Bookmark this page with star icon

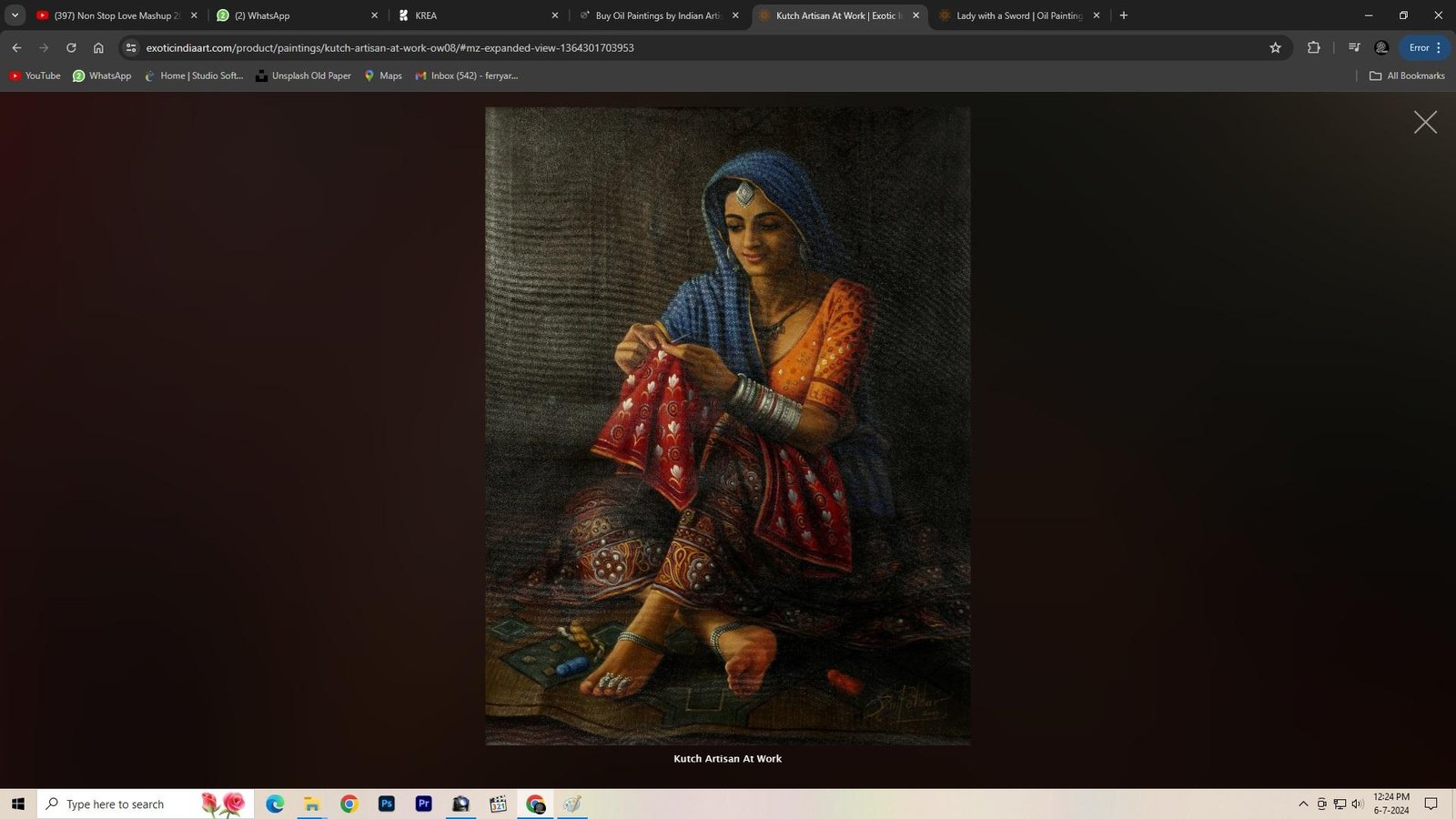coord(1275,47)
